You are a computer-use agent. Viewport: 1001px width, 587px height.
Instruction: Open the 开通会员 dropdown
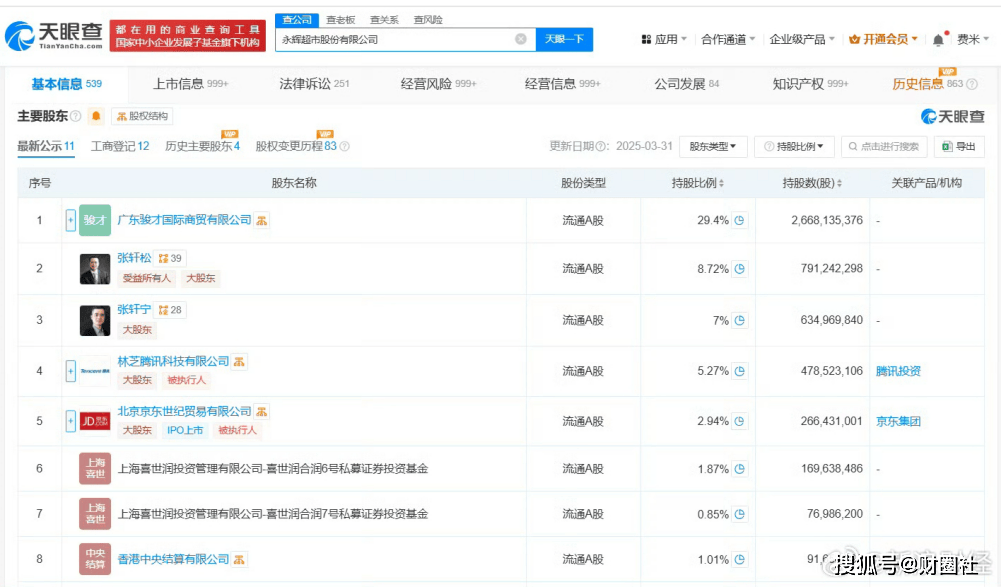tap(884, 40)
